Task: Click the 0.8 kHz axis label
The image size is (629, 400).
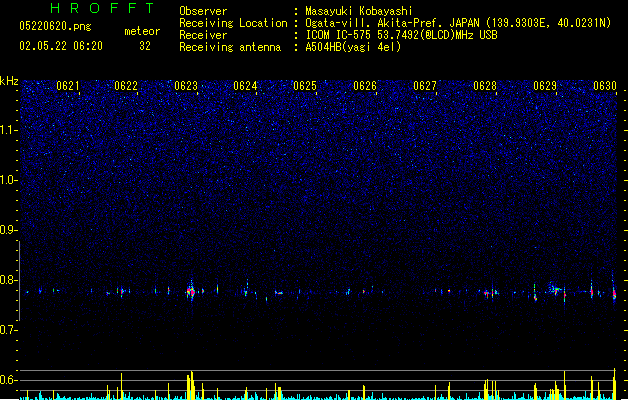Action: pyautogui.click(x=8, y=280)
